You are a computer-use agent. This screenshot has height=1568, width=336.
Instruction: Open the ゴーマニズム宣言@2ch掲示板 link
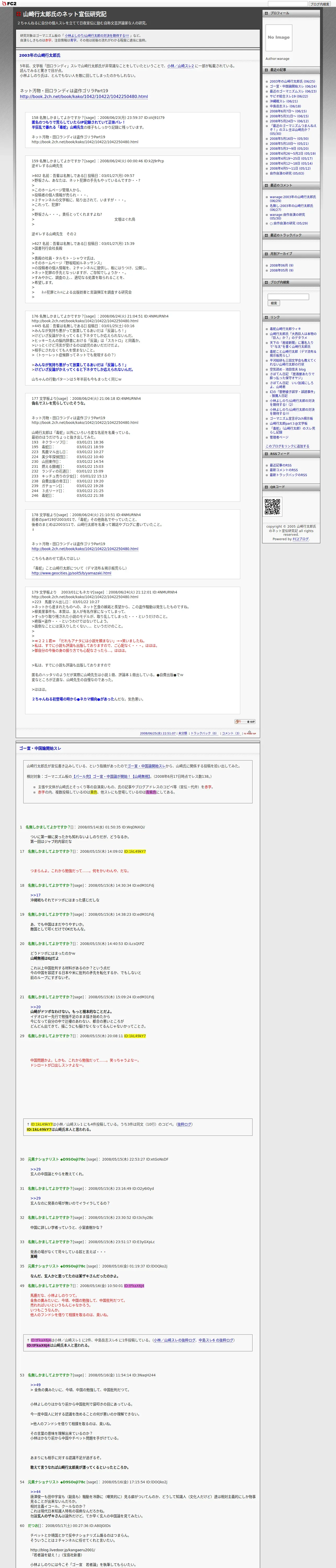click(292, 418)
